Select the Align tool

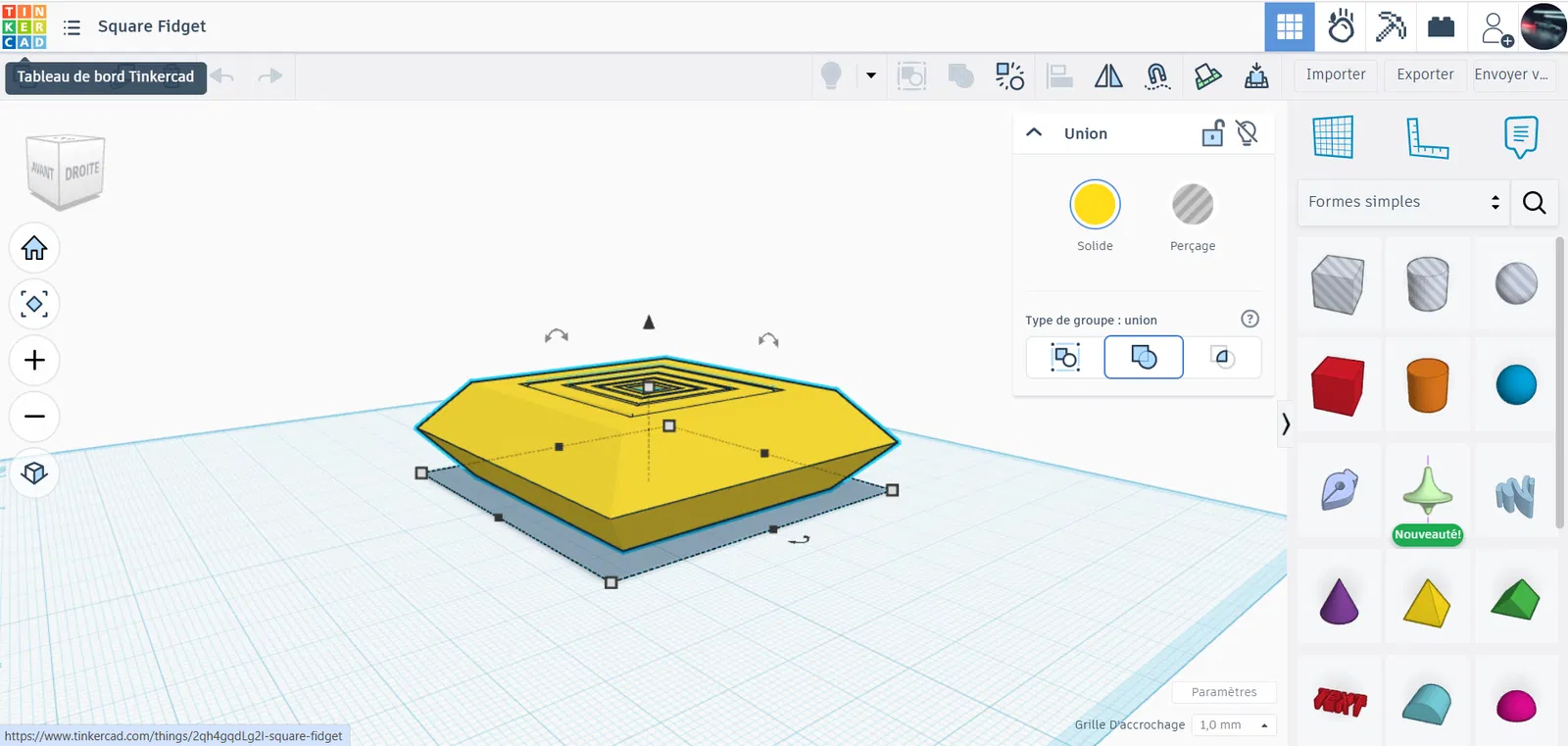[1059, 75]
